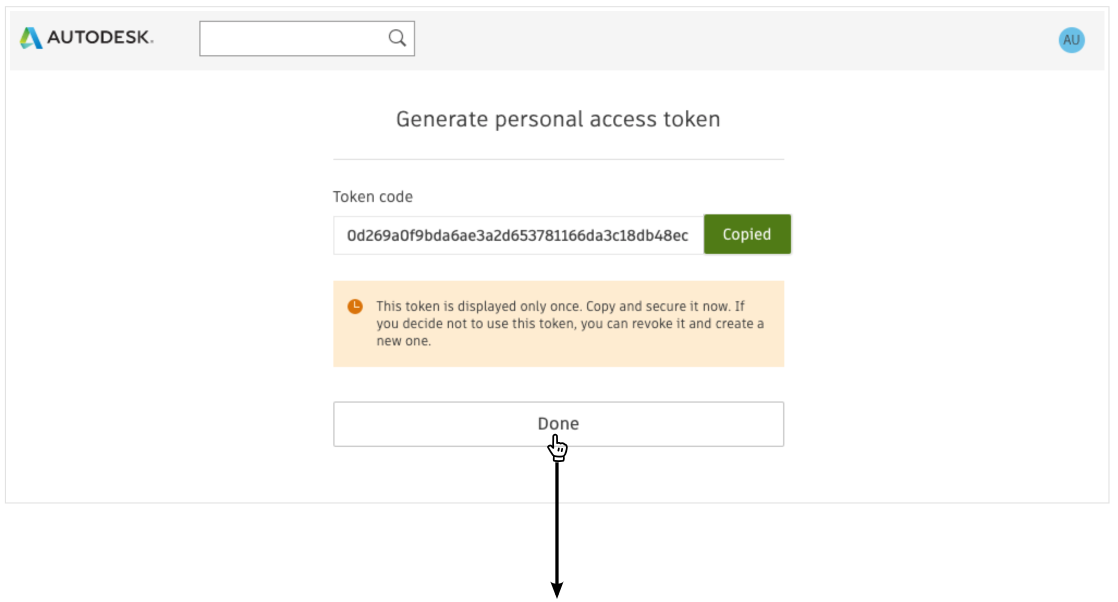Click the Done button

pos(558,424)
